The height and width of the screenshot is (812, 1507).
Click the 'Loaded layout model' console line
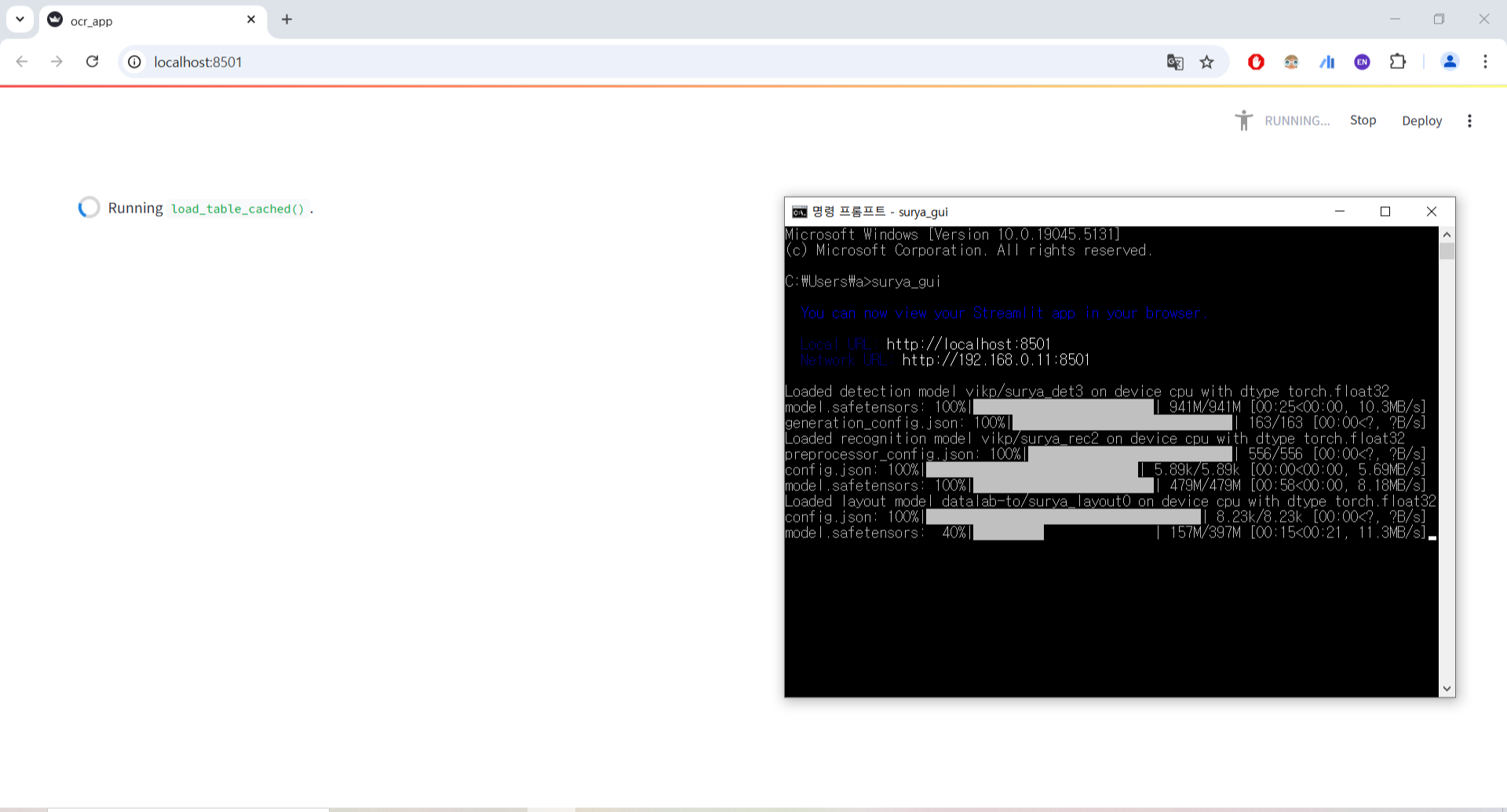tap(1111, 501)
